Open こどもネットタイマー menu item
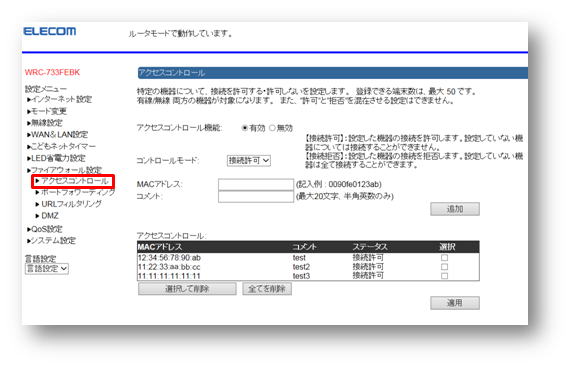The image size is (570, 367). [61, 146]
